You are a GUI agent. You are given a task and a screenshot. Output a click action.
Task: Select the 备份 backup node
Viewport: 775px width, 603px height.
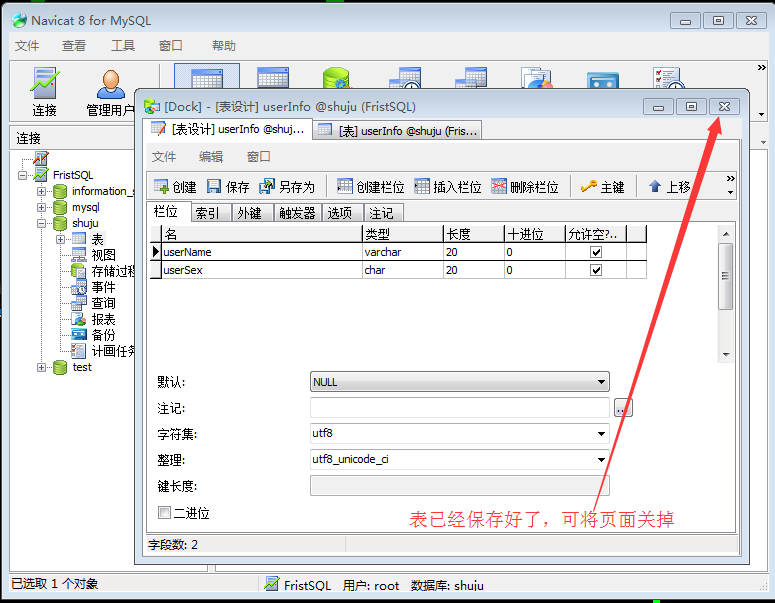(x=103, y=335)
